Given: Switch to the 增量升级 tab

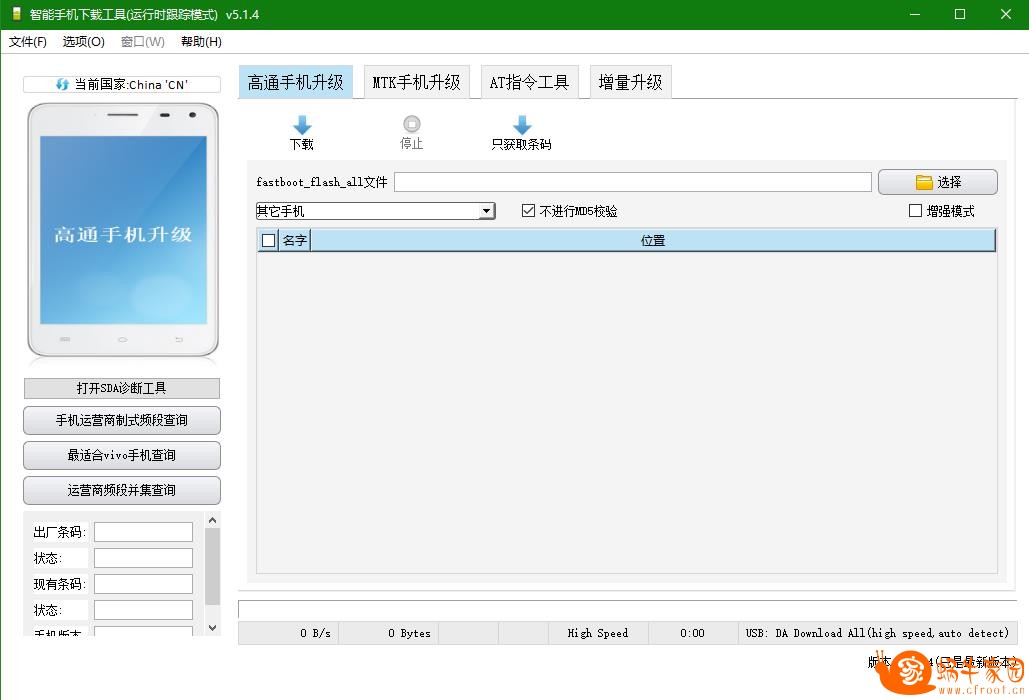Looking at the screenshot, I should [x=630, y=82].
